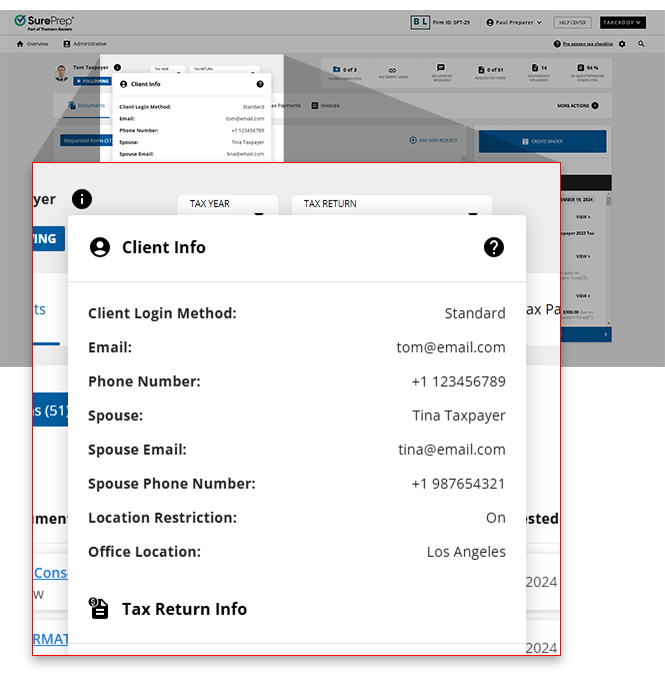The image size is (665, 675).
Task: Click large help icon in enlarged Client Info
Action: coord(494,248)
